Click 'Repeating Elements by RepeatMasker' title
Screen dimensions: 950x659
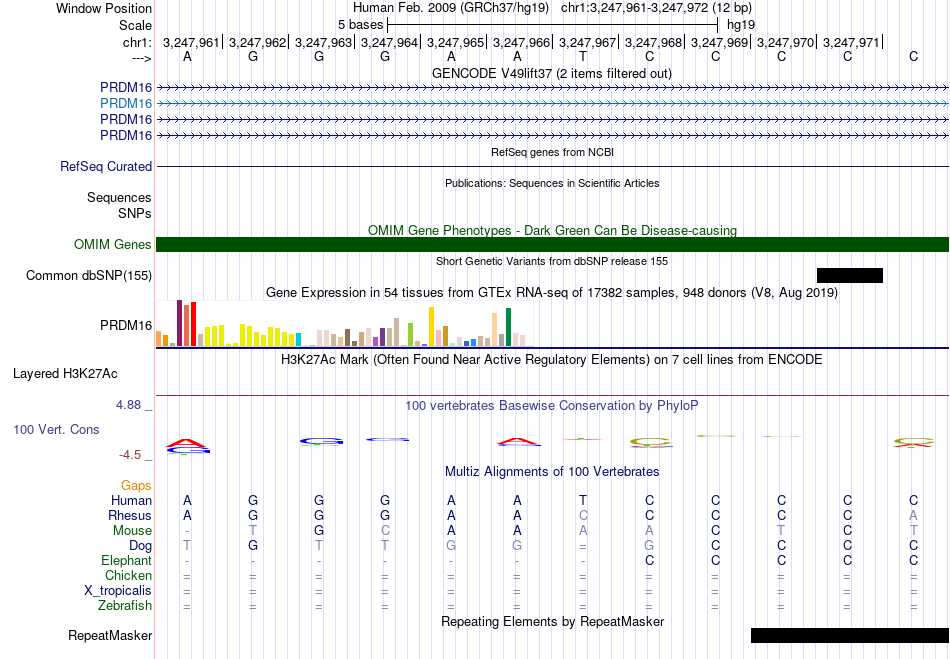pyautogui.click(x=553, y=622)
